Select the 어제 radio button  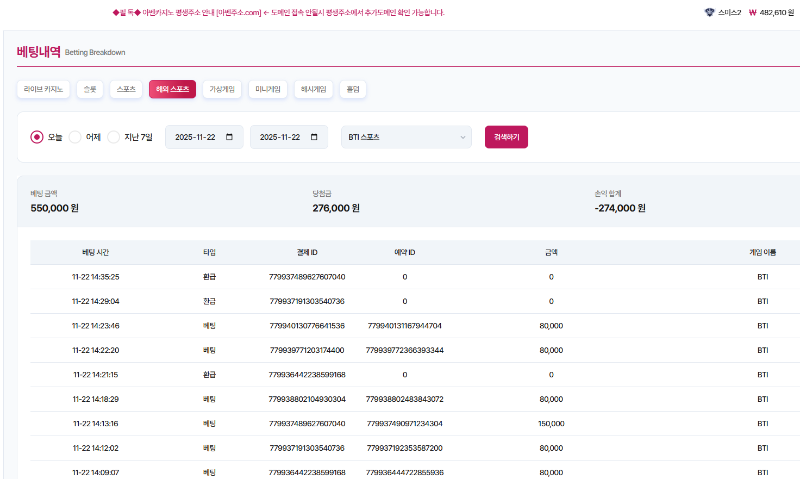[75, 137]
